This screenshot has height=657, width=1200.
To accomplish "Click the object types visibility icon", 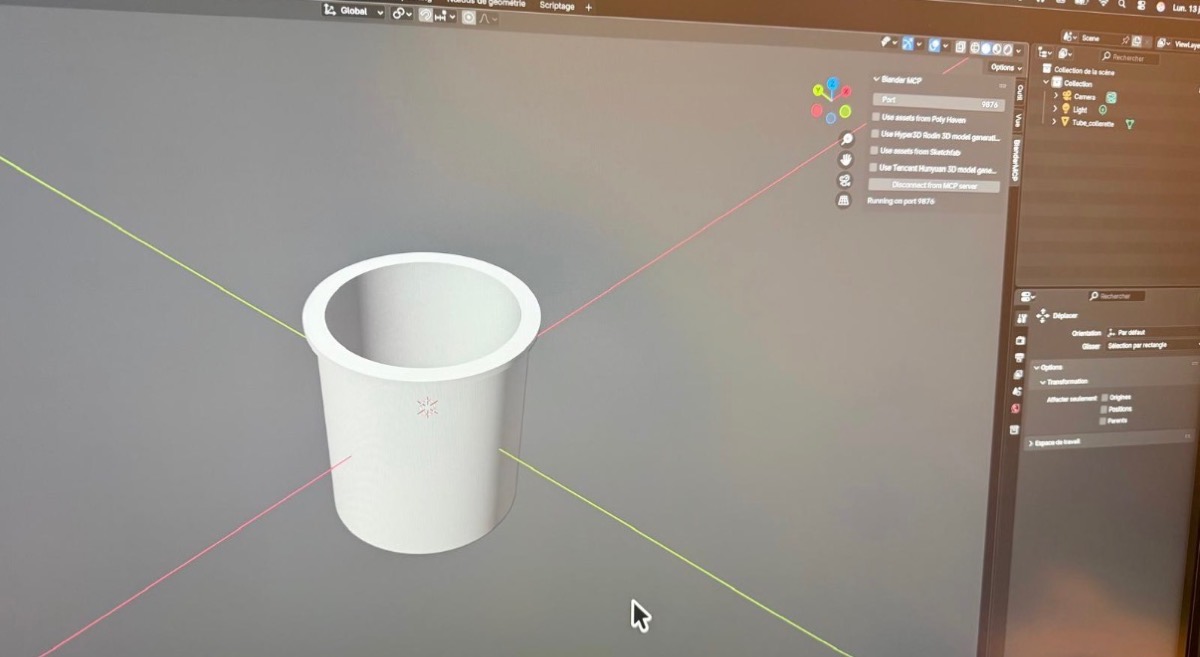I will (888, 43).
